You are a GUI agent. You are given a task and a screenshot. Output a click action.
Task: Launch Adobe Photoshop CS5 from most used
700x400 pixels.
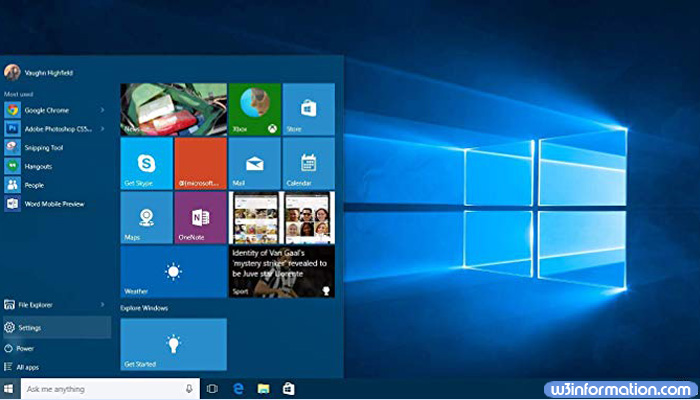click(56, 129)
